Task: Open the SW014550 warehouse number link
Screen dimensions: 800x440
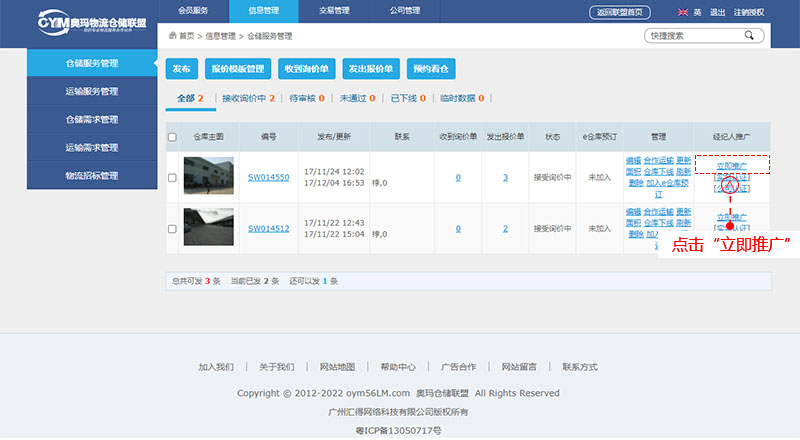Action: 268,177
